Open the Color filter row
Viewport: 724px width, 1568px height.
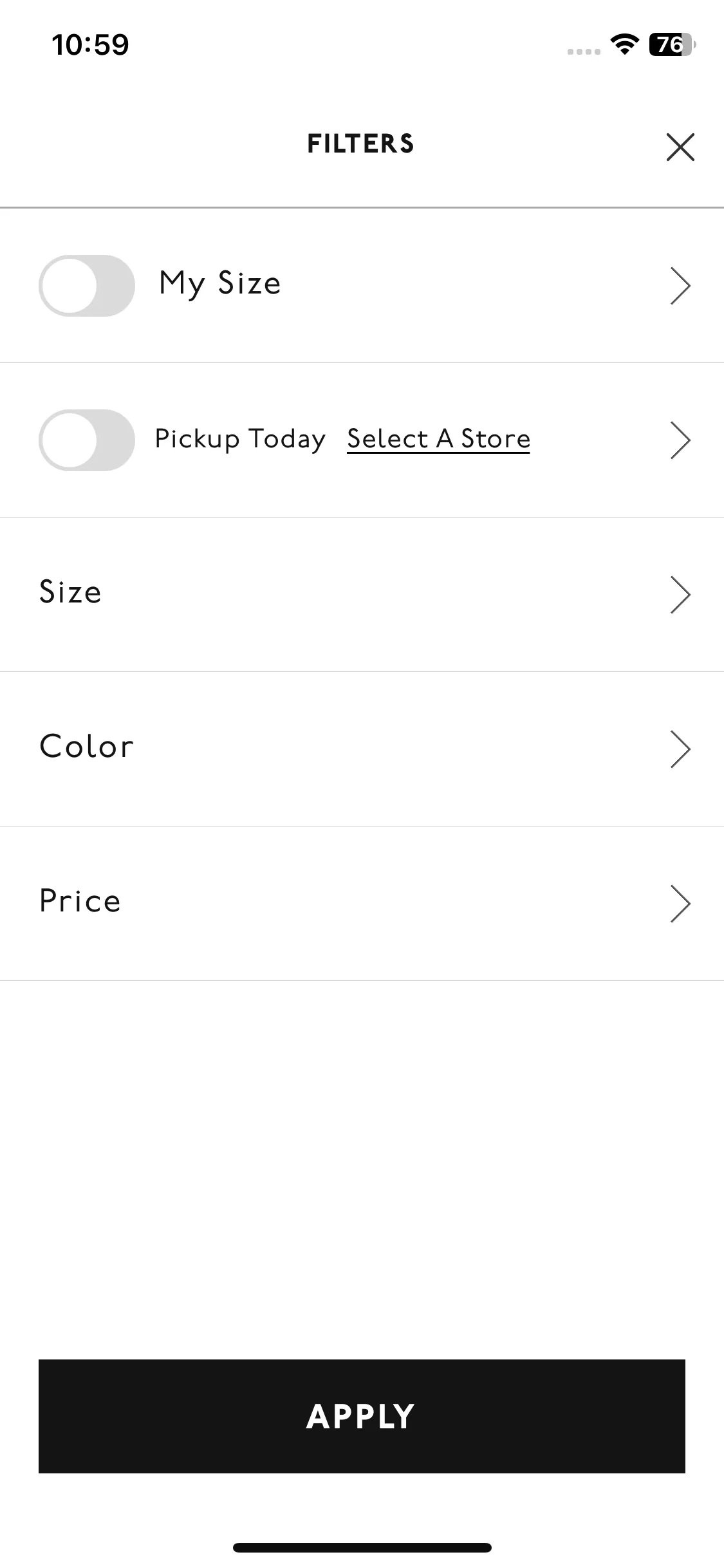pyautogui.click(x=362, y=749)
